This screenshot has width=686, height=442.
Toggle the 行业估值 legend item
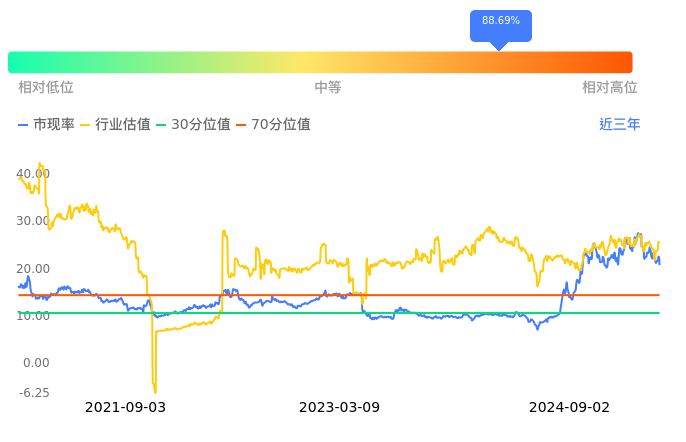click(x=115, y=125)
